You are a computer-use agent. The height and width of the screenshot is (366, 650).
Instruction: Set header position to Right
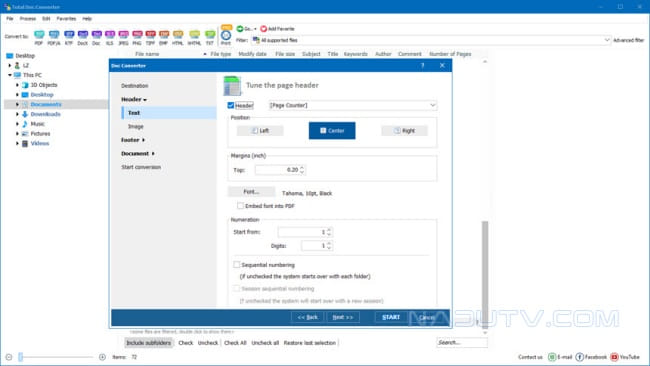404,131
